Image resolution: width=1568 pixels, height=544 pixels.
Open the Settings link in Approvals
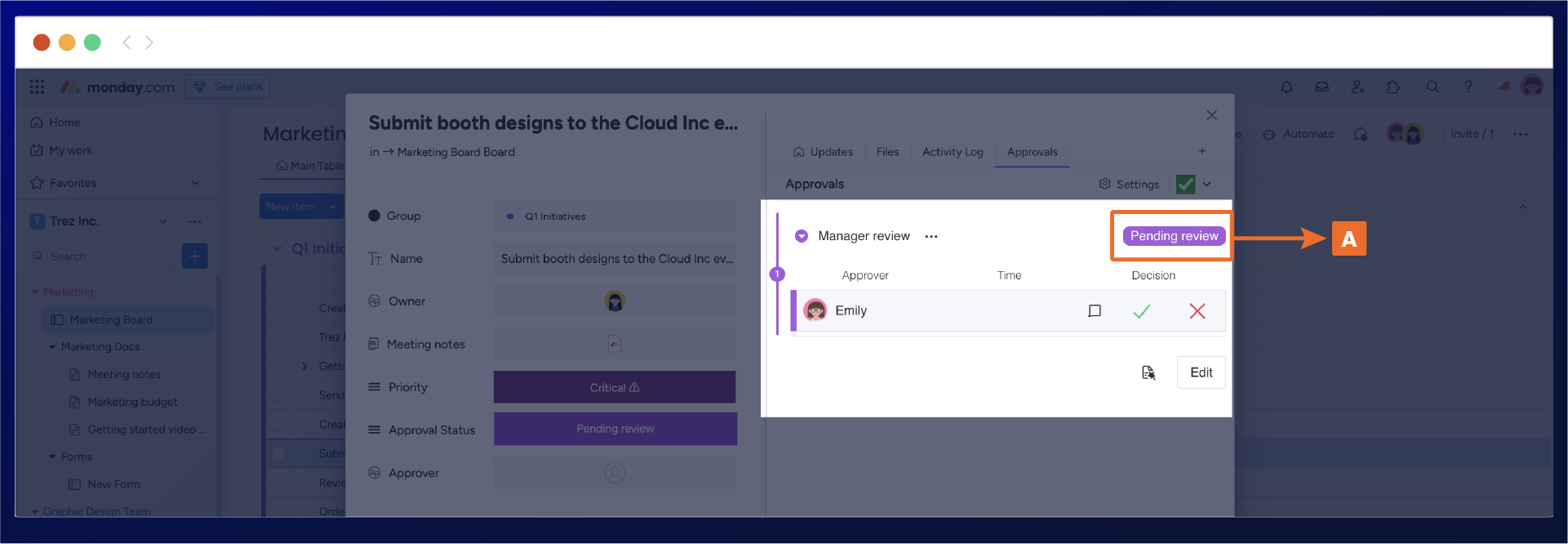pyautogui.click(x=1129, y=185)
